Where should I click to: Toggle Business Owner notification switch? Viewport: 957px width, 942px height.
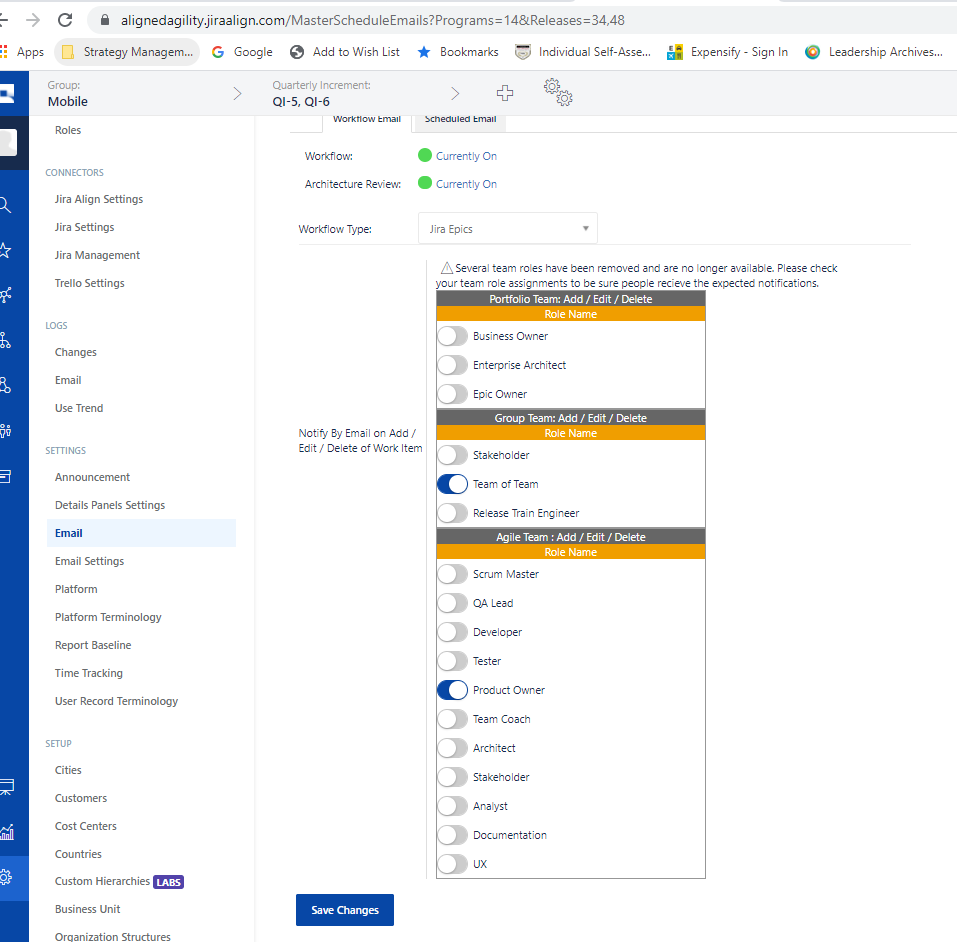click(x=452, y=336)
